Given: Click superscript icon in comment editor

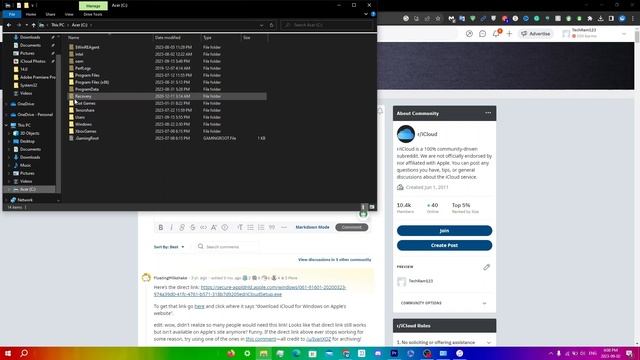Looking at the screenshot, I should pyautogui.click(x=214, y=227).
